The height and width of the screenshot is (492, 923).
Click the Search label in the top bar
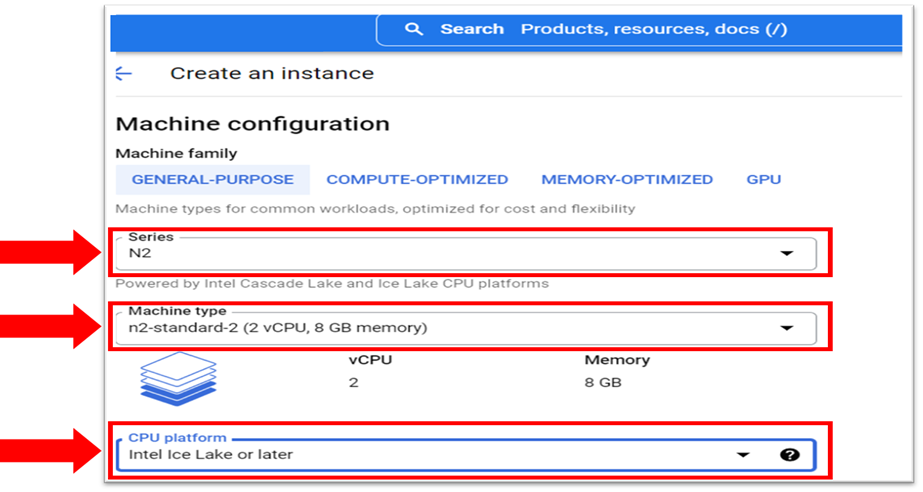472,29
